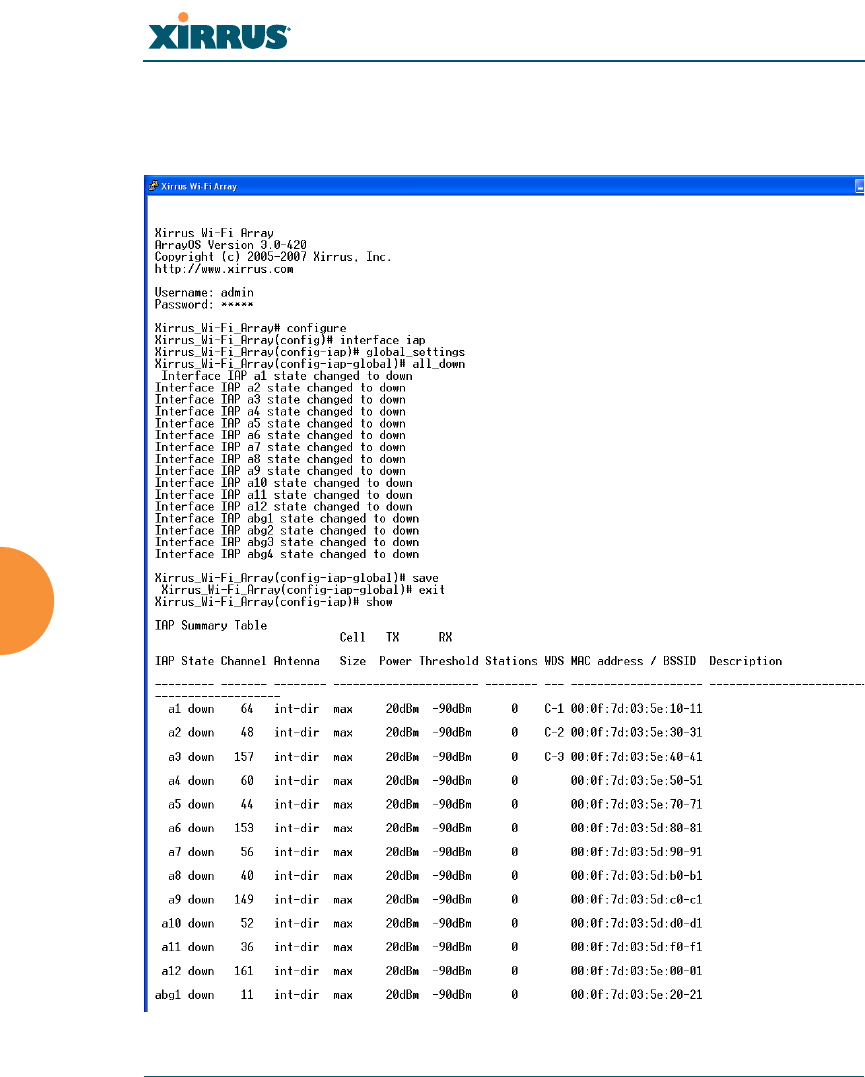
Task: Click the 'show' command prompt line
Action: (273, 602)
